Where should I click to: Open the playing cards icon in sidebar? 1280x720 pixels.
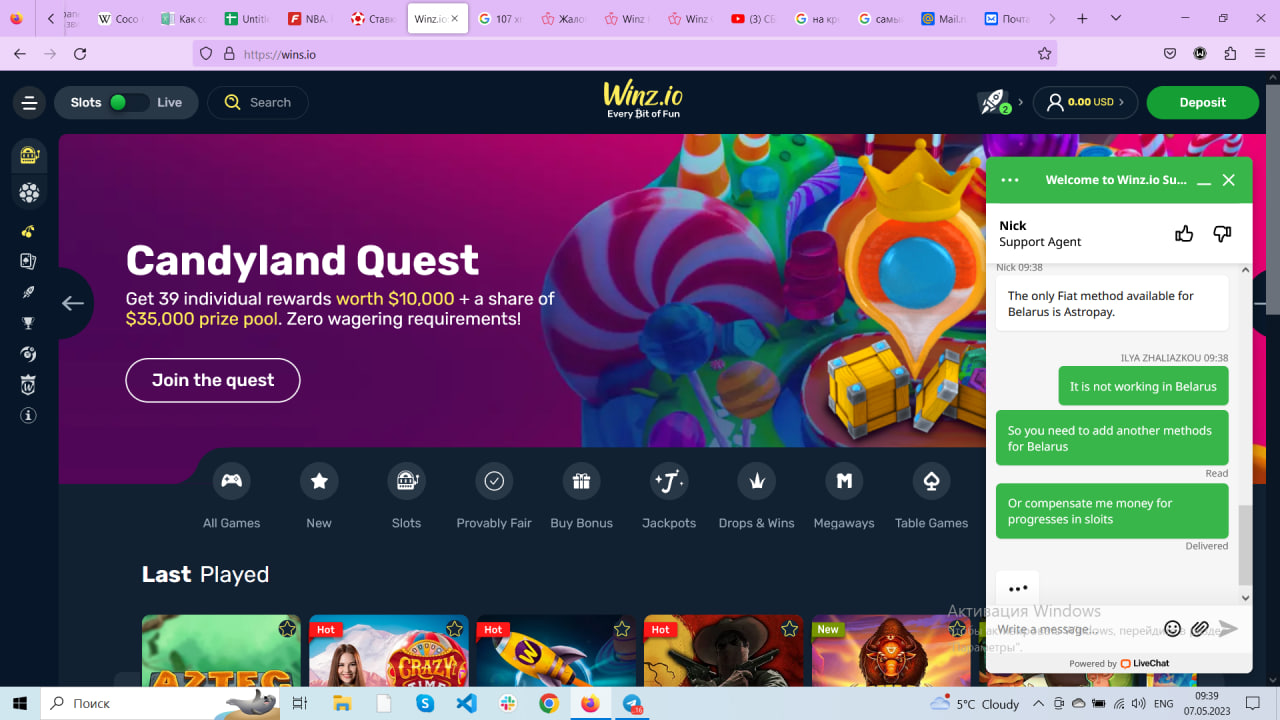coord(29,261)
